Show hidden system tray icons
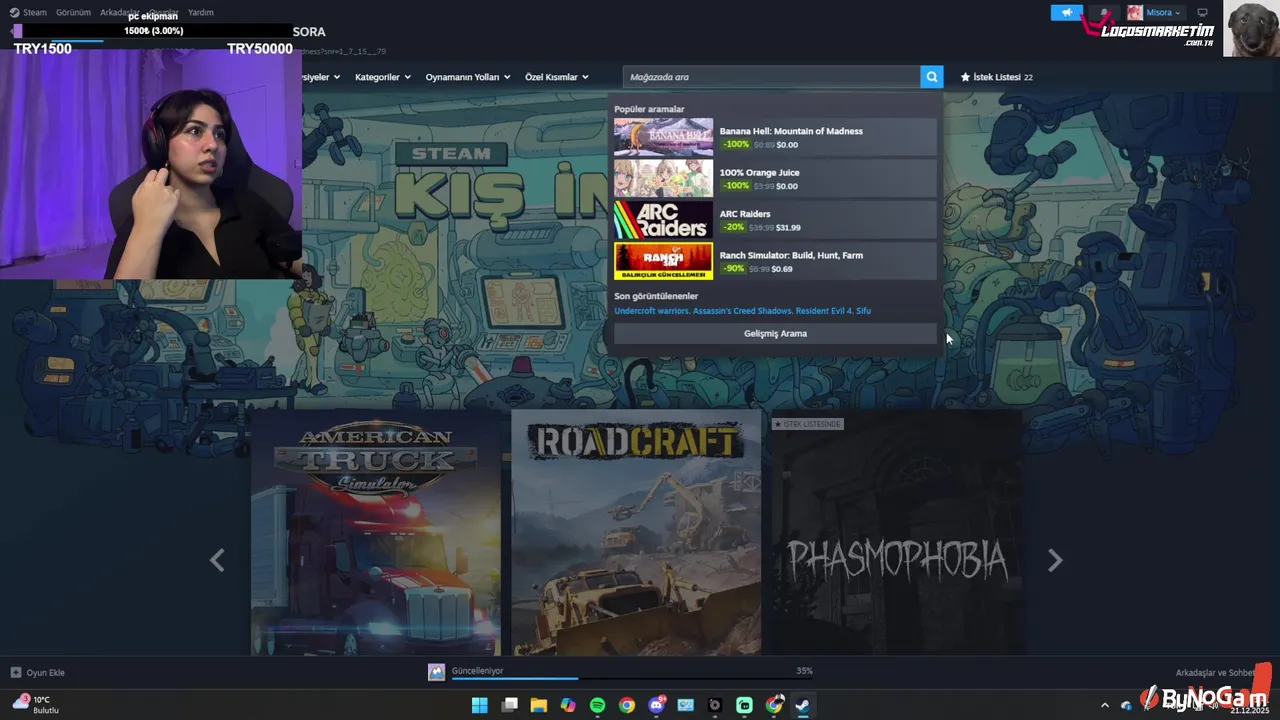The width and height of the screenshot is (1280, 720). pyautogui.click(x=1104, y=705)
